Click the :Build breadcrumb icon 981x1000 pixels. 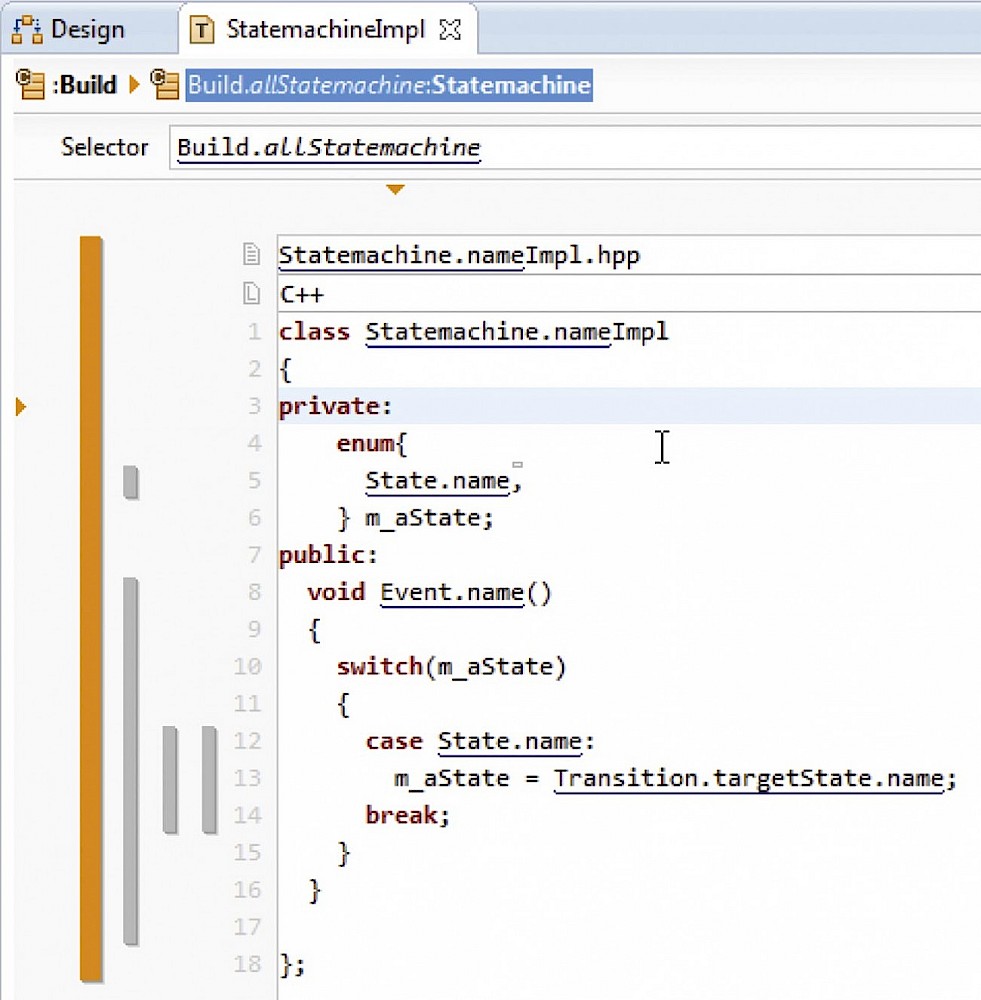pyautogui.click(x=30, y=84)
